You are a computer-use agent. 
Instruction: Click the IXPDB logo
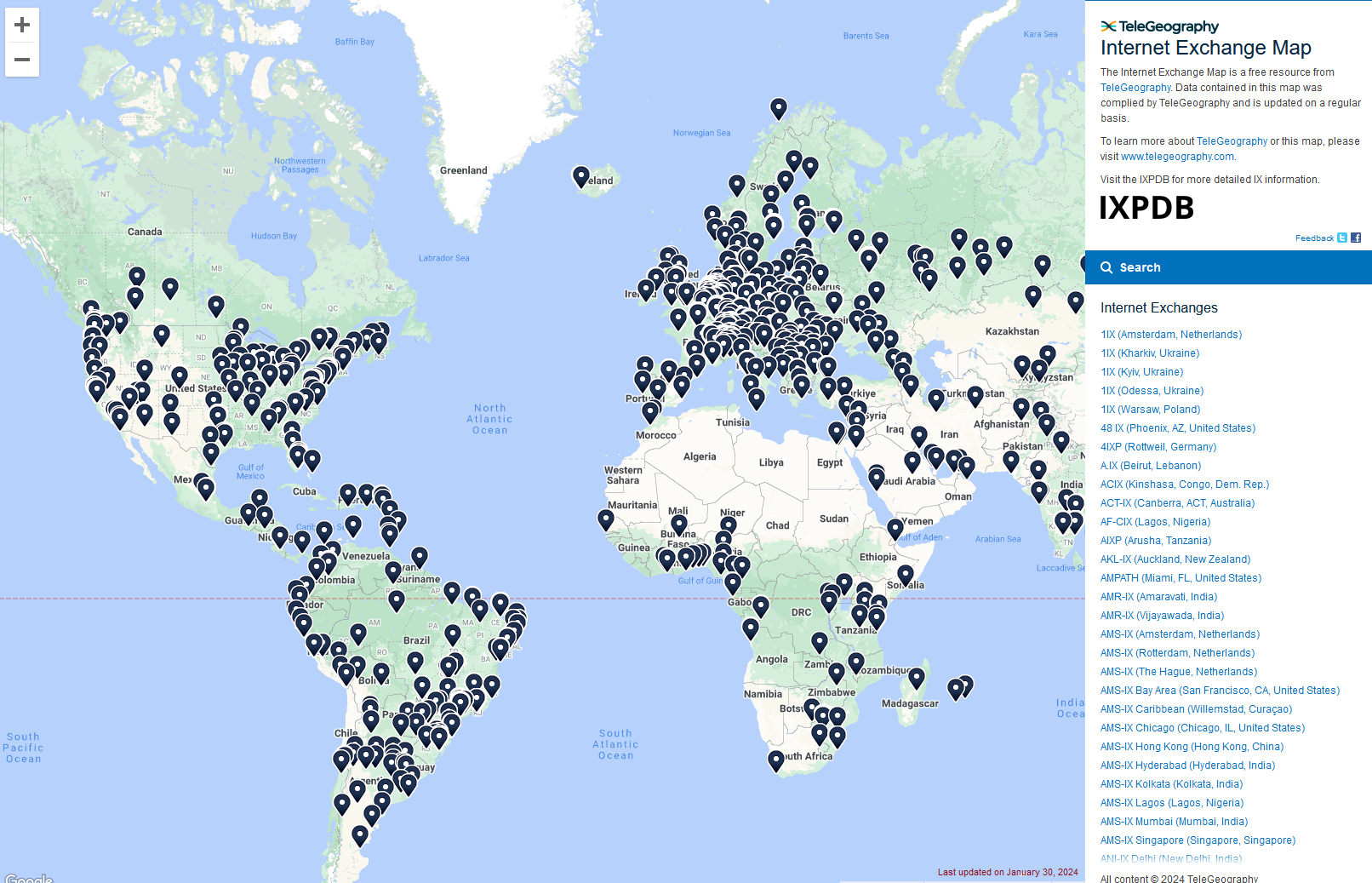click(1146, 208)
